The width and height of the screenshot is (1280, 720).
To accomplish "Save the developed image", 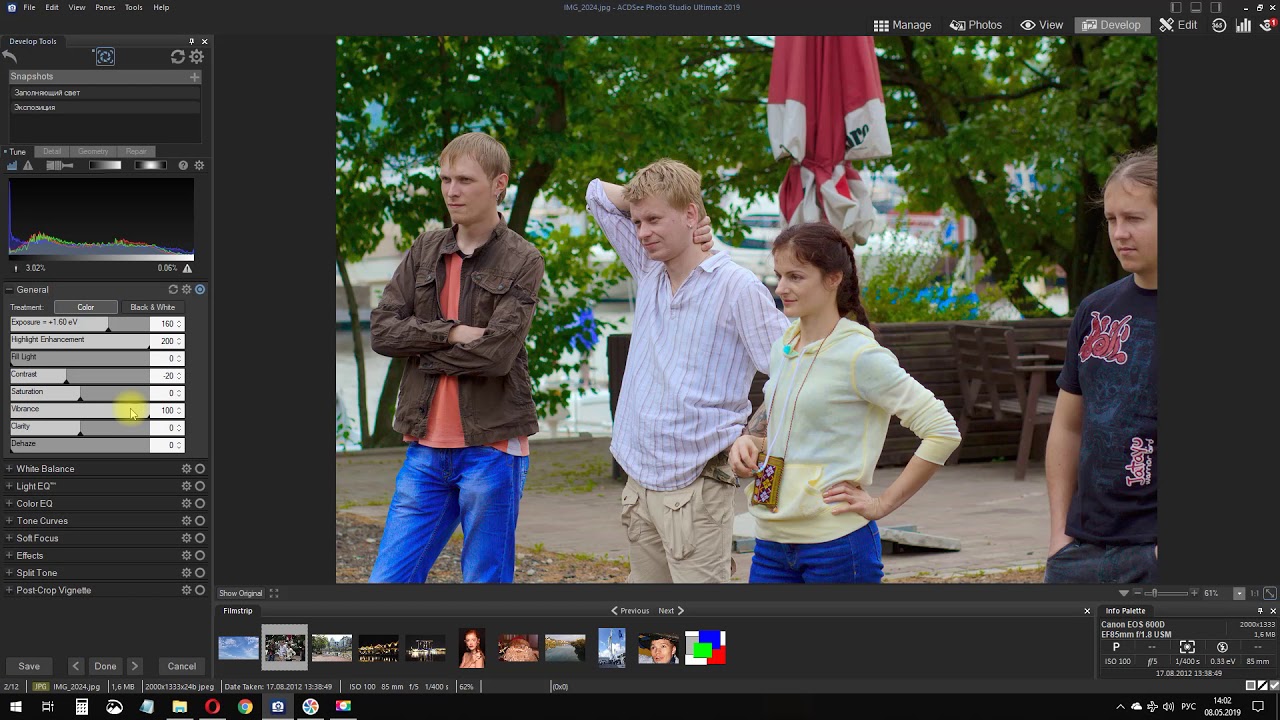I will click(x=29, y=666).
